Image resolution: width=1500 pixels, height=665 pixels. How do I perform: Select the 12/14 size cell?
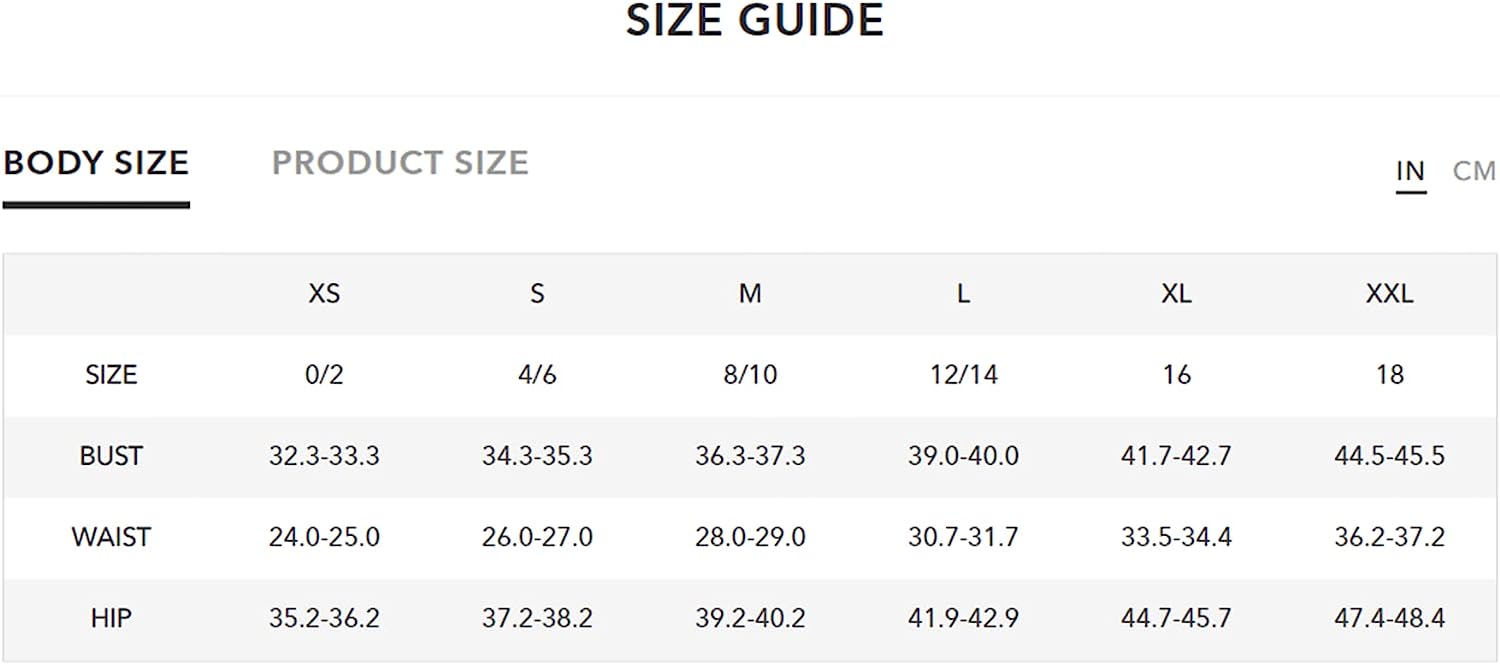coord(963,375)
